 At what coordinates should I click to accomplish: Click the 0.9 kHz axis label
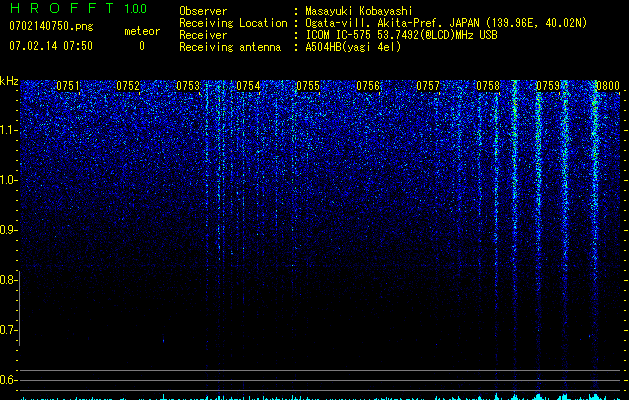[8, 230]
